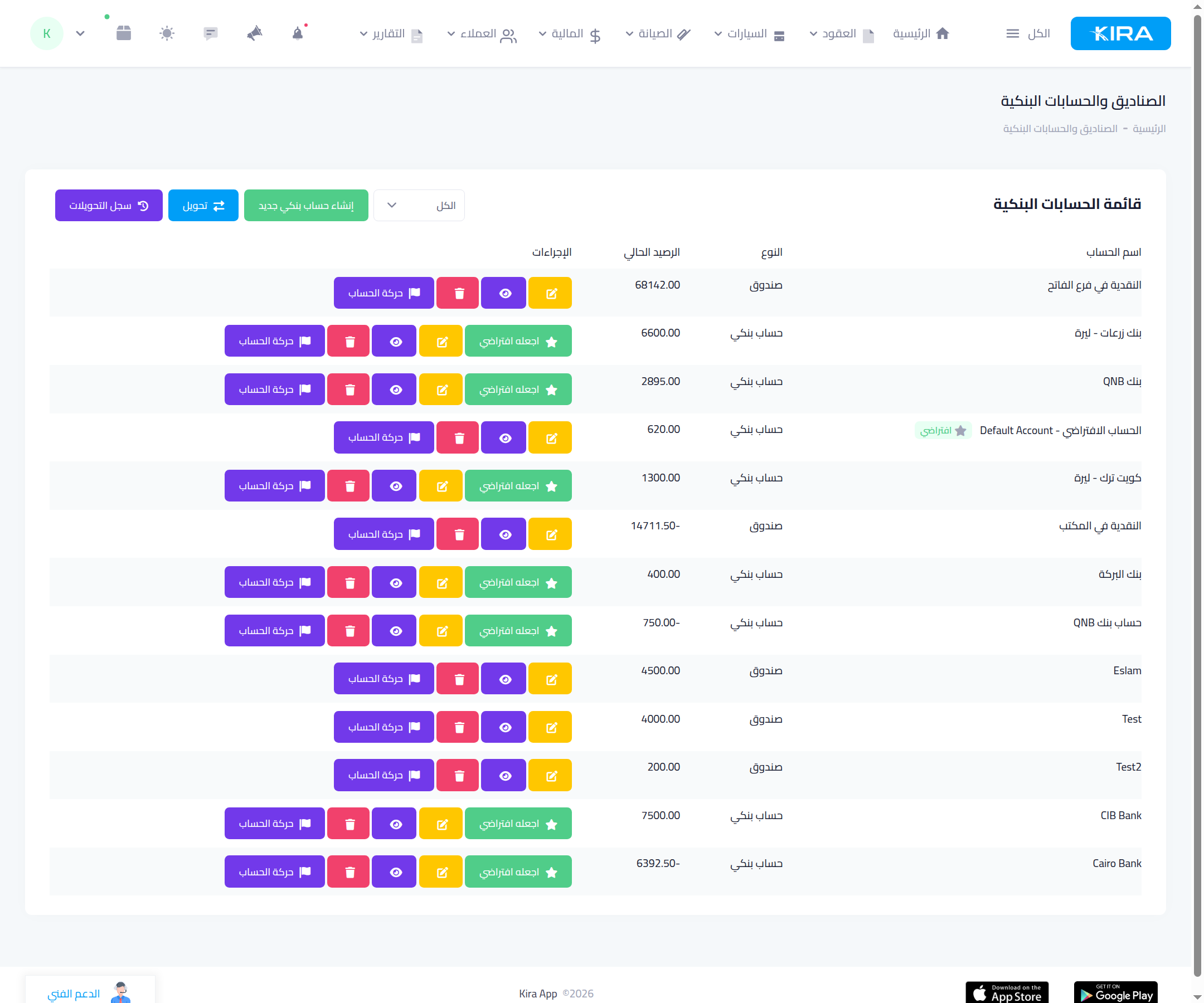Edit the Eslam account
The height and width of the screenshot is (1003, 1204).
coord(550,679)
